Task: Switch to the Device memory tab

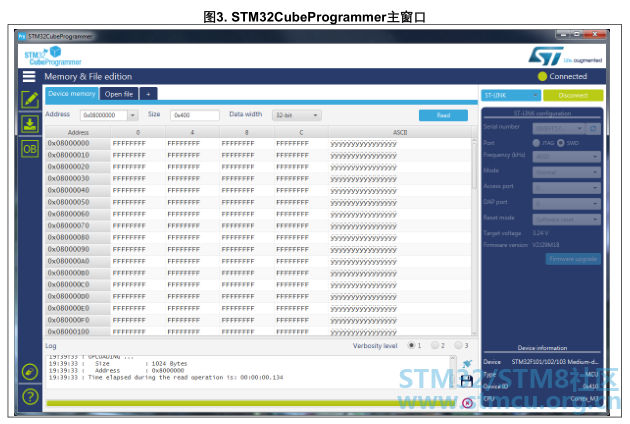Action: (72, 94)
